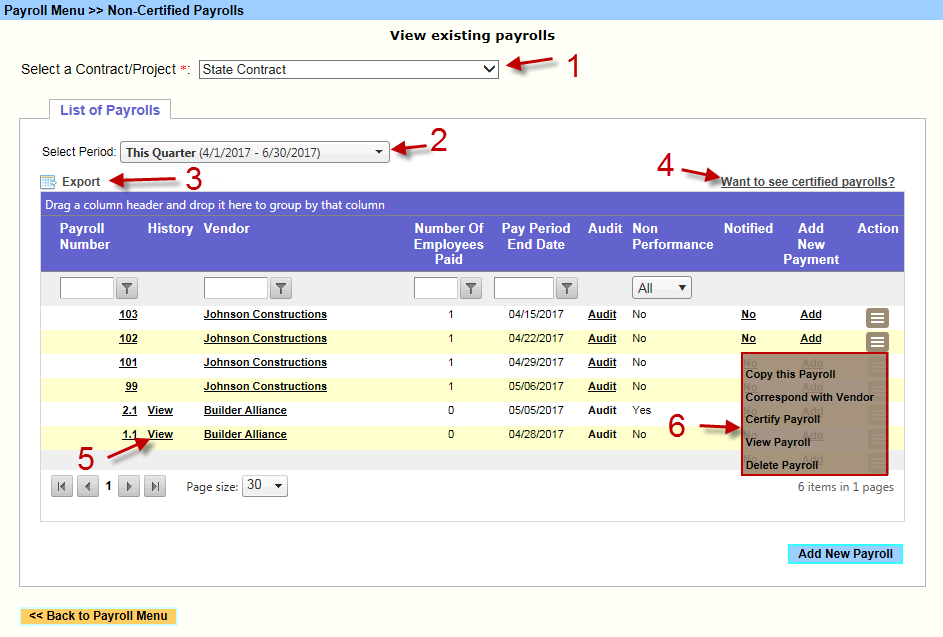Switch to List of Payrolls tab
The height and width of the screenshot is (637, 943).
point(110,110)
